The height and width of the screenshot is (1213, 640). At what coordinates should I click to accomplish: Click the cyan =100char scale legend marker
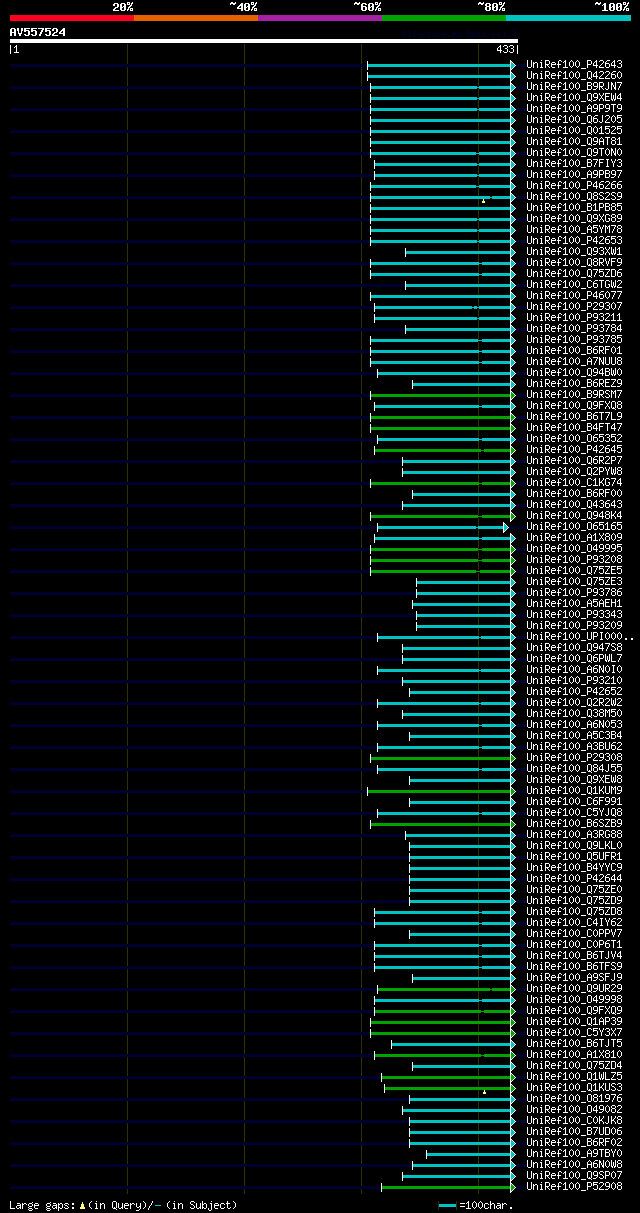(447, 1205)
